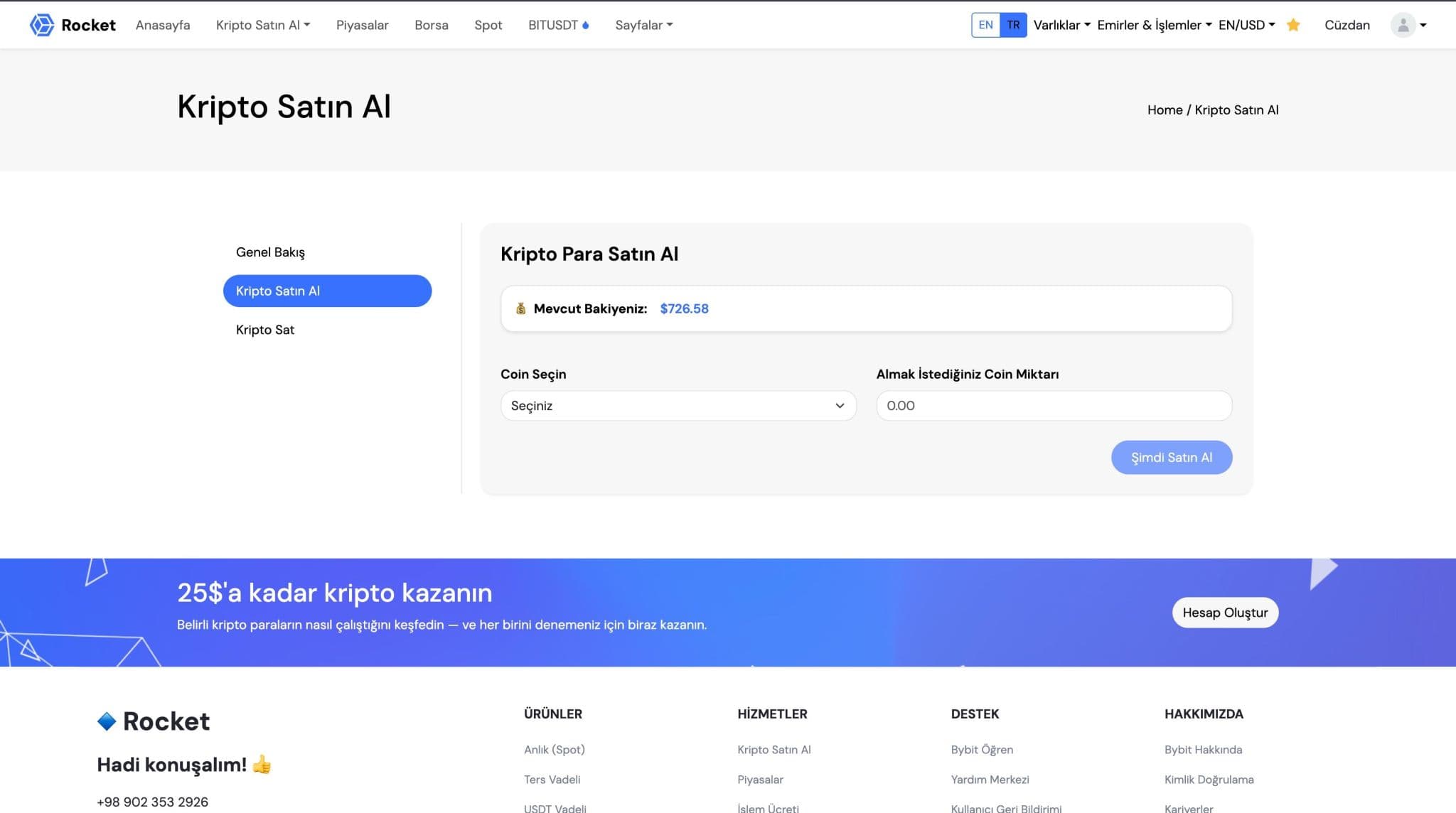This screenshot has width=1456, height=813.
Task: Click the money bag balance icon
Action: [x=520, y=308]
